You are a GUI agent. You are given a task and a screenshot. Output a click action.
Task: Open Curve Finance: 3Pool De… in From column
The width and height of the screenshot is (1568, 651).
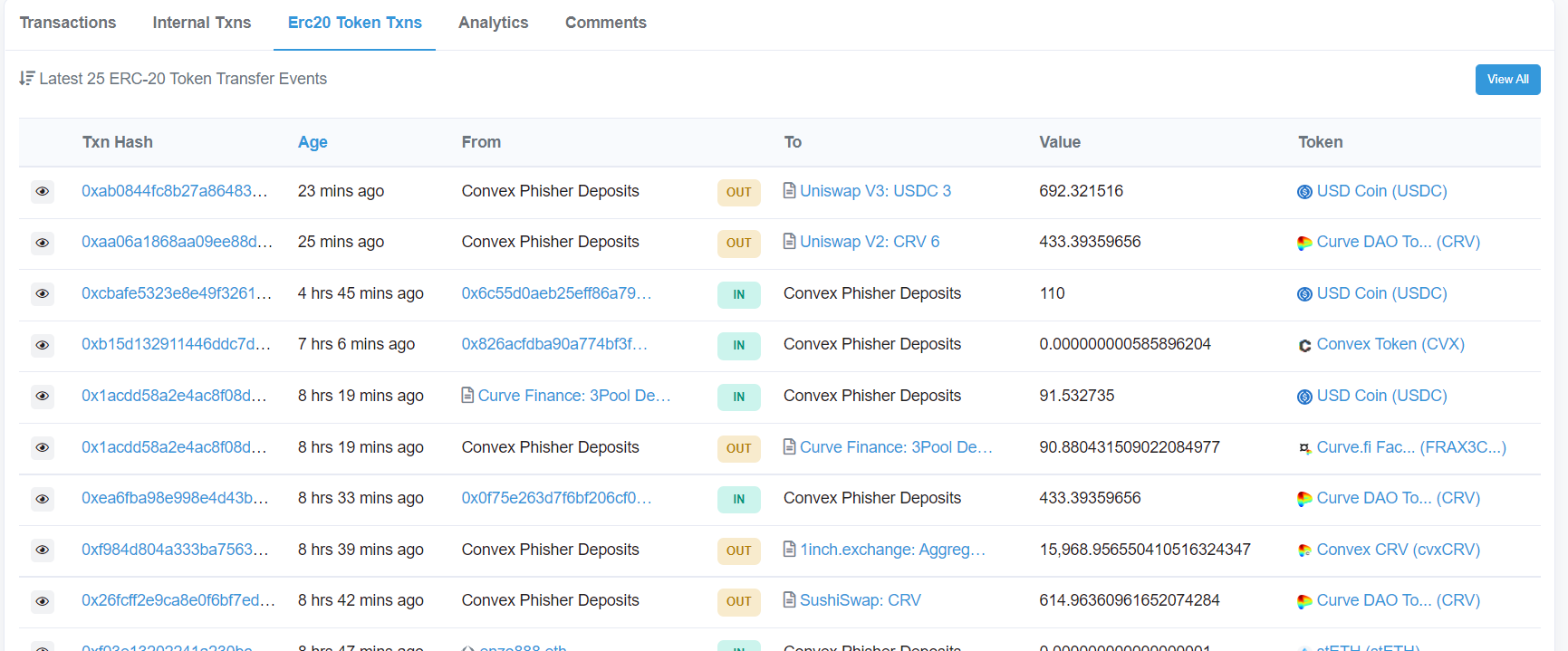coord(574,396)
